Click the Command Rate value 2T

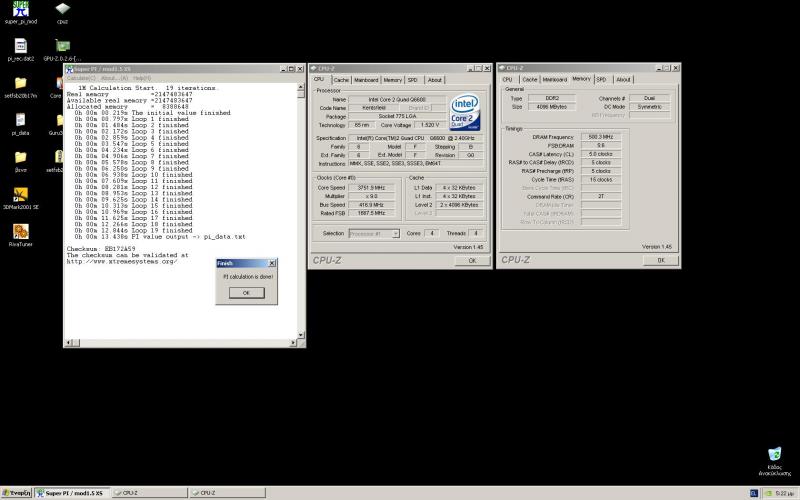(x=601, y=196)
